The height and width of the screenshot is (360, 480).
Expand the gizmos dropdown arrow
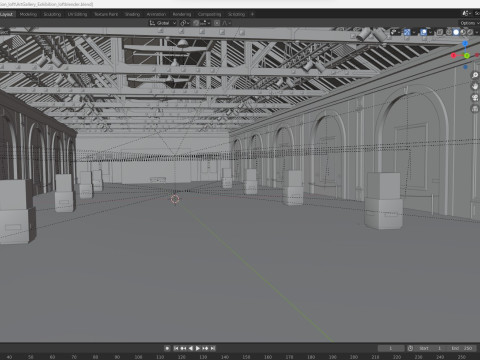point(414,32)
